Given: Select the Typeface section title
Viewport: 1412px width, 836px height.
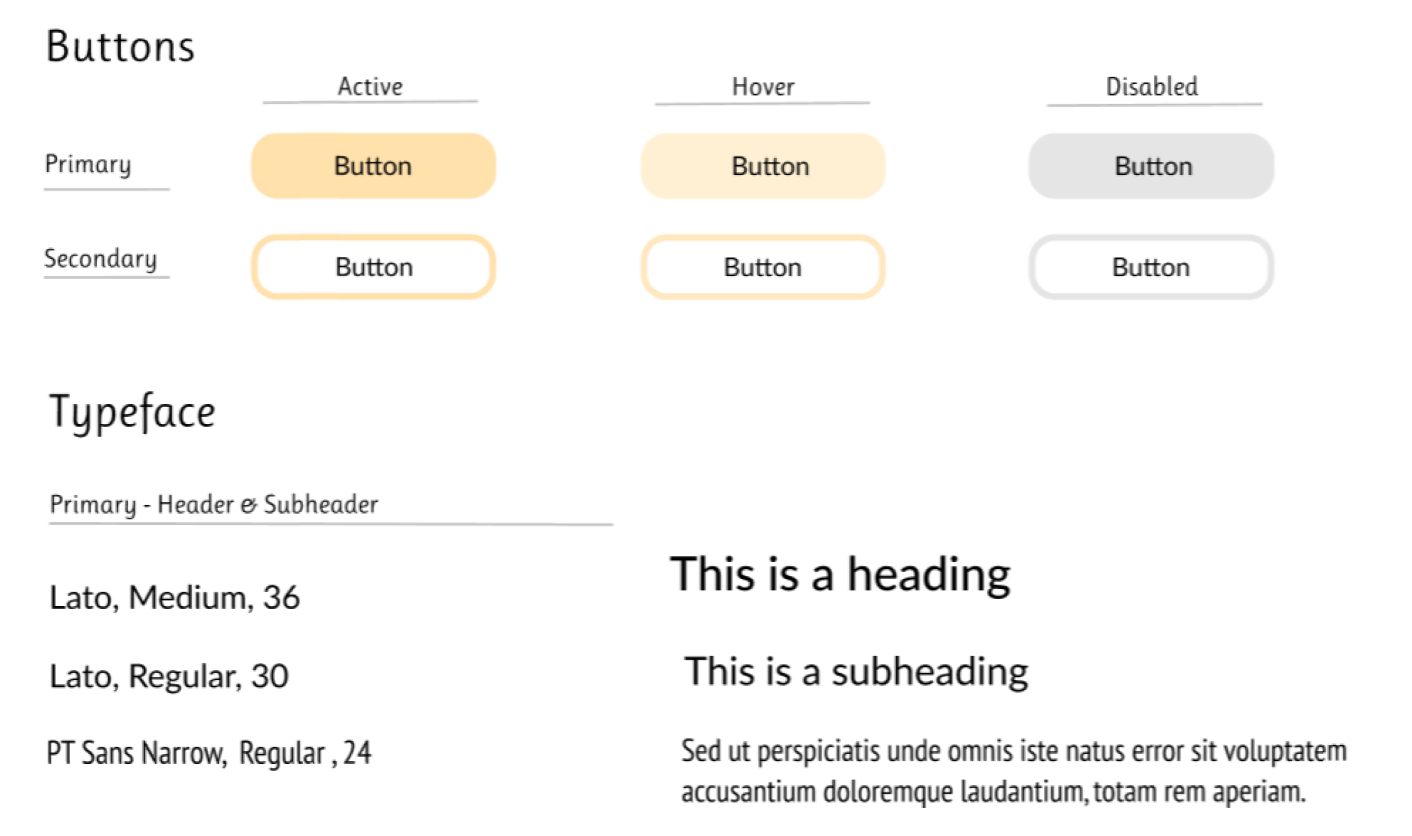Looking at the screenshot, I should pyautogui.click(x=132, y=412).
